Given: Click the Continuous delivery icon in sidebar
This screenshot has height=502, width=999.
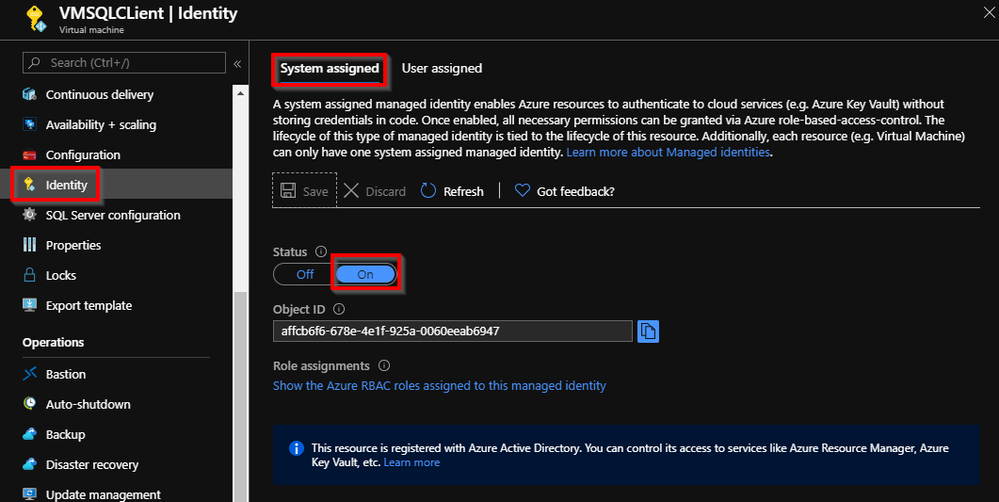Looking at the screenshot, I should point(29,94).
